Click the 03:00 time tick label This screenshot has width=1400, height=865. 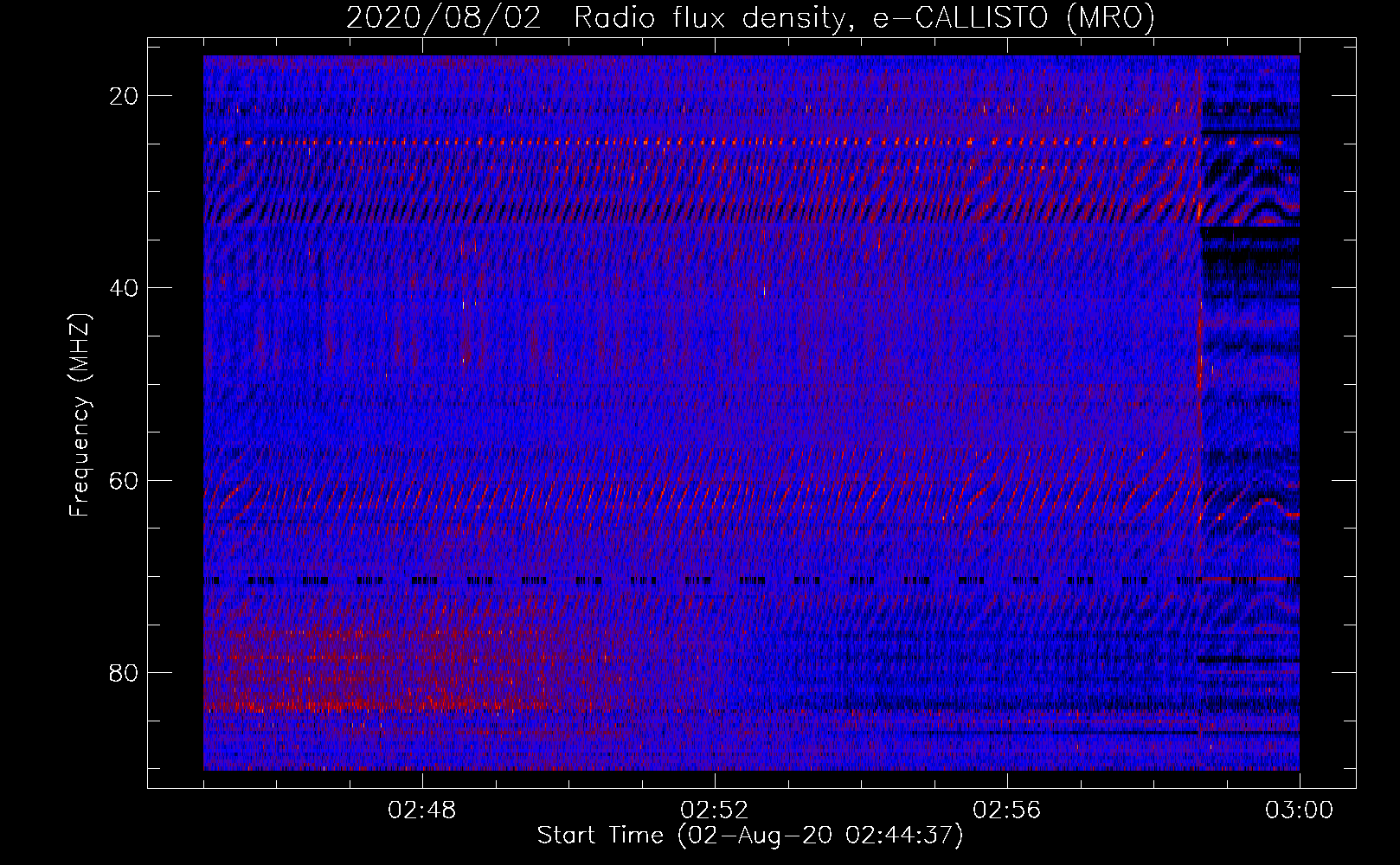[1300, 811]
